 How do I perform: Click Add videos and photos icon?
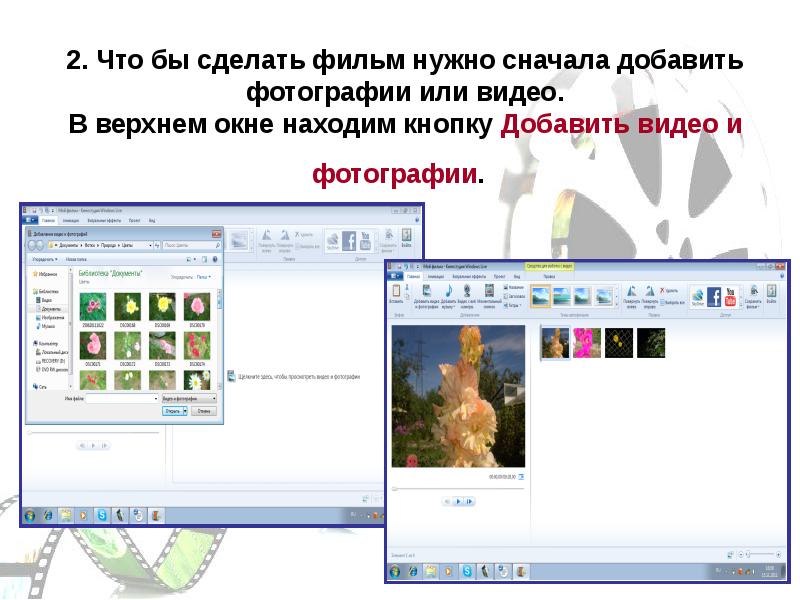[425, 293]
